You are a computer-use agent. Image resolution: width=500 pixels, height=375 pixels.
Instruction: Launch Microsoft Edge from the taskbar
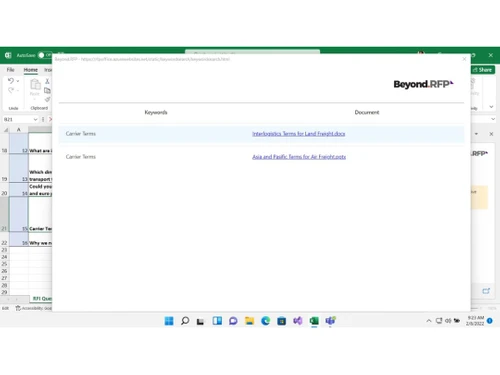click(266, 321)
